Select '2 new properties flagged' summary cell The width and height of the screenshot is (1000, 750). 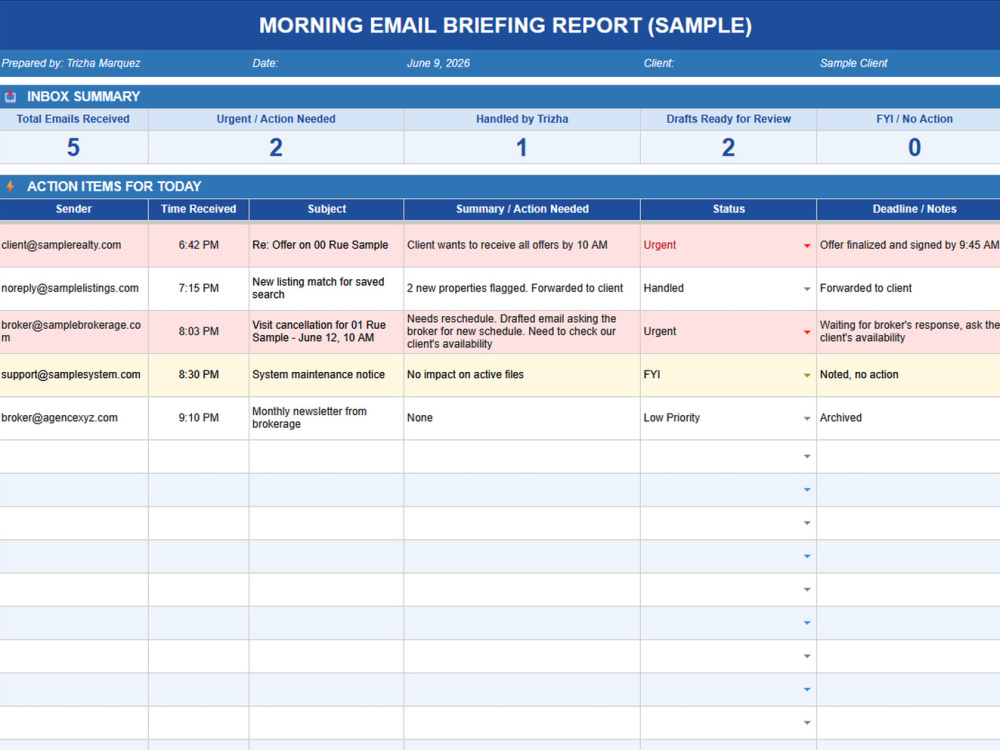(x=522, y=289)
